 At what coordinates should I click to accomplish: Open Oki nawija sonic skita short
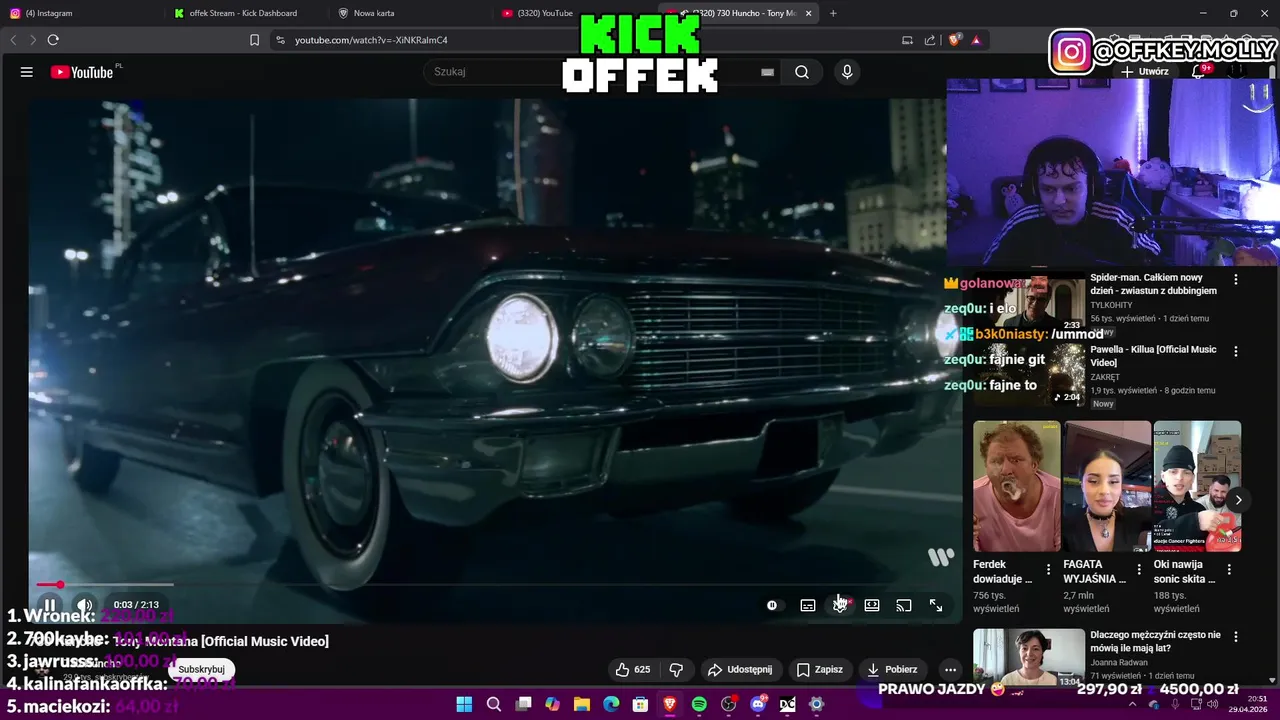tap(1197, 486)
